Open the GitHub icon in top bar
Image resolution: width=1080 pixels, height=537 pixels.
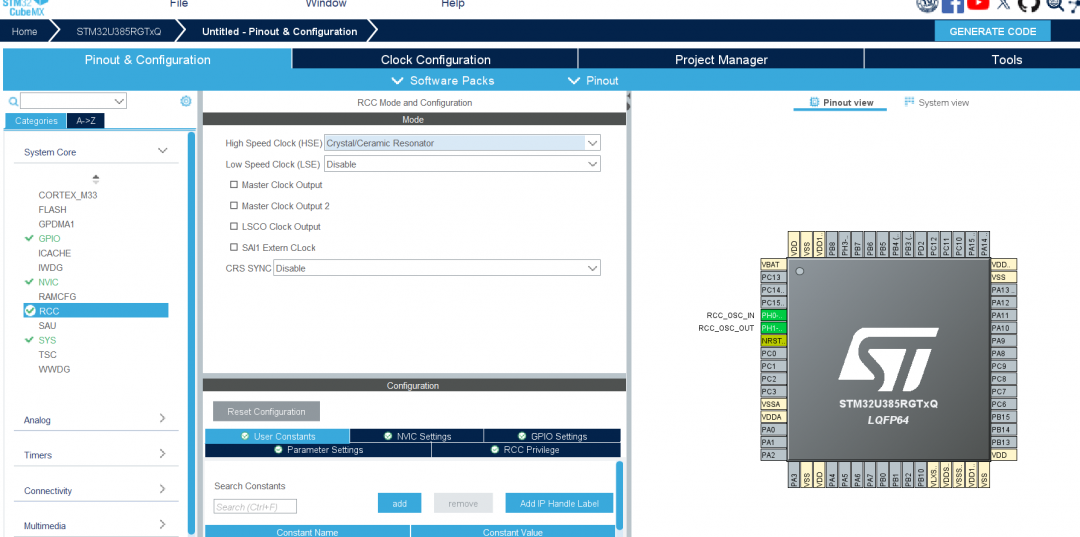click(x=1028, y=4)
